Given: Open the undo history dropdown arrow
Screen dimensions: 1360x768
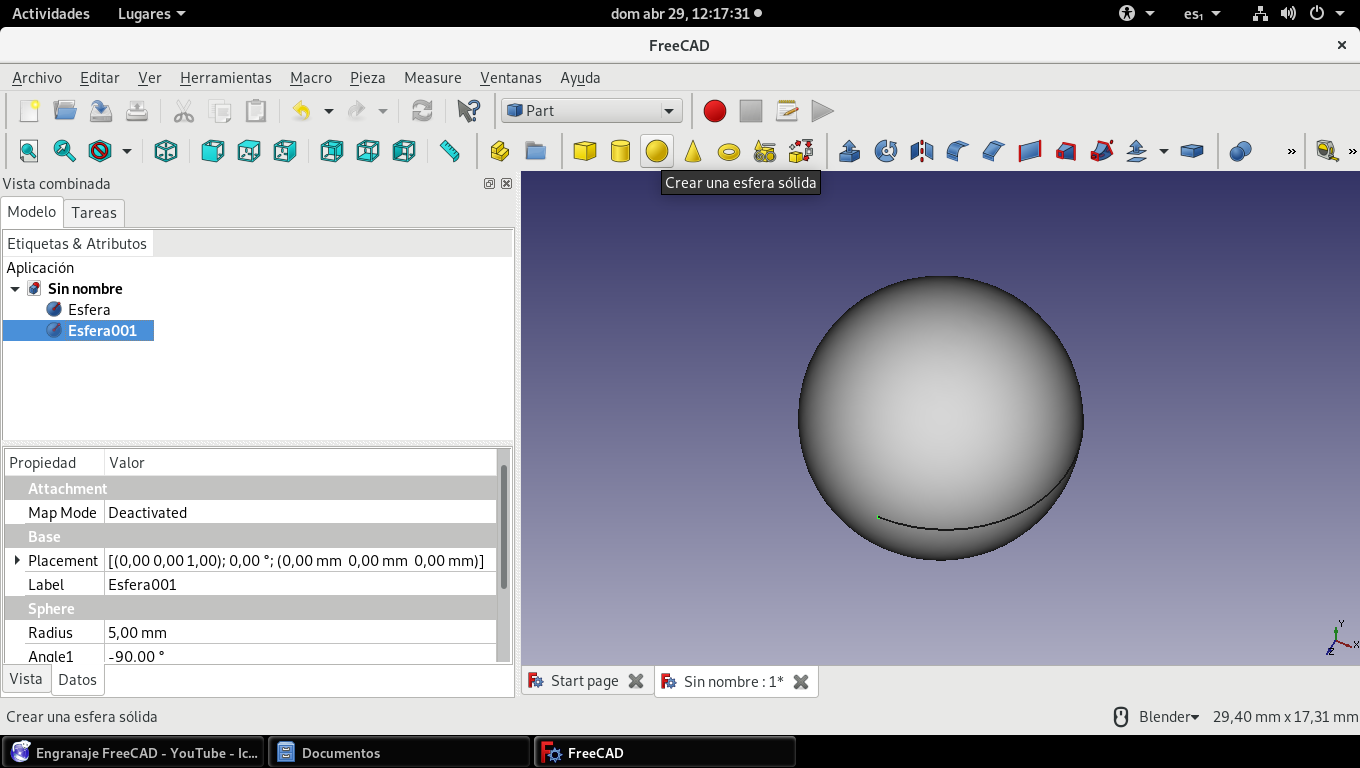Looking at the screenshot, I should (328, 111).
